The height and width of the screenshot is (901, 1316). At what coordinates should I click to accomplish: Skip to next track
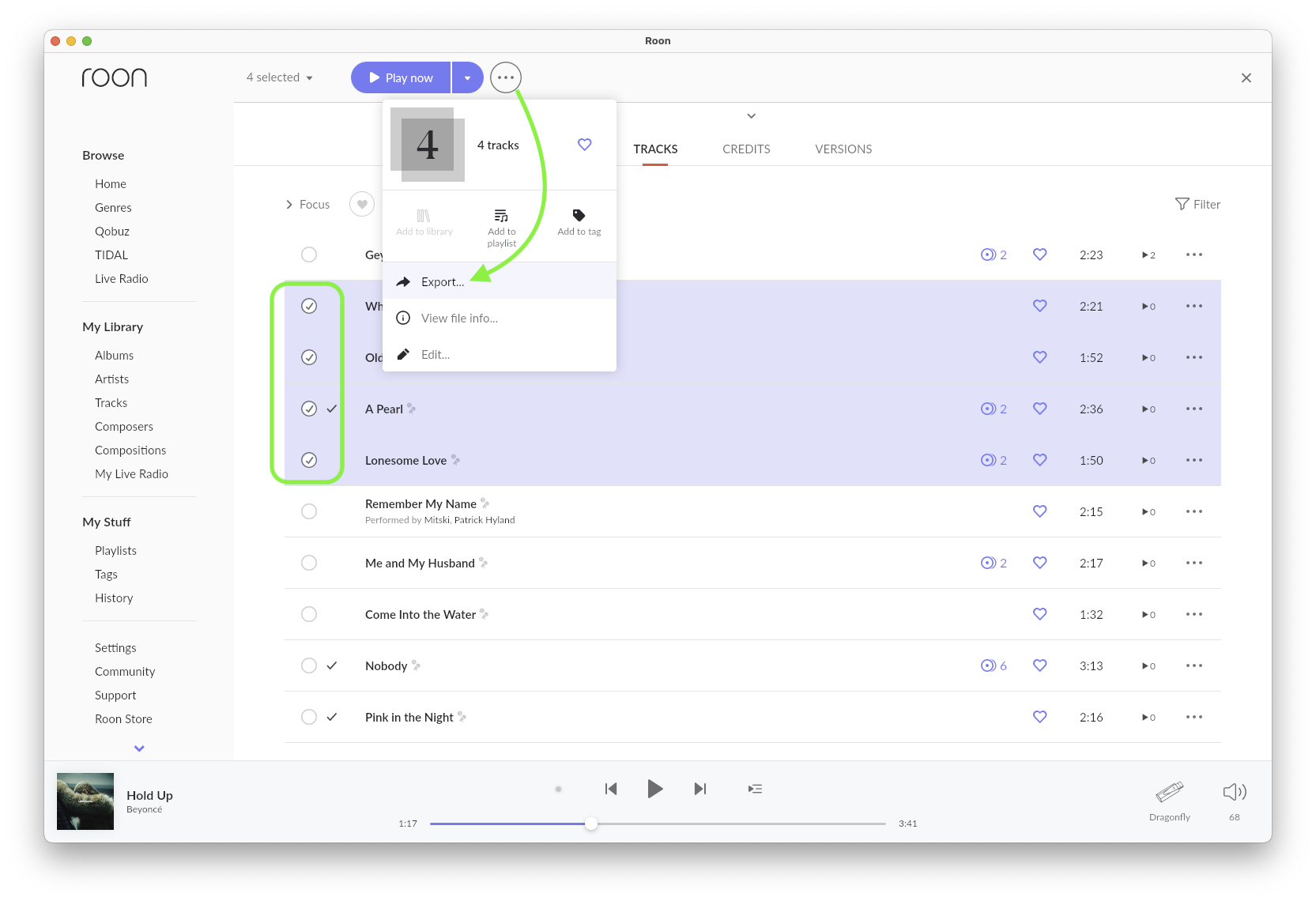pos(699,789)
